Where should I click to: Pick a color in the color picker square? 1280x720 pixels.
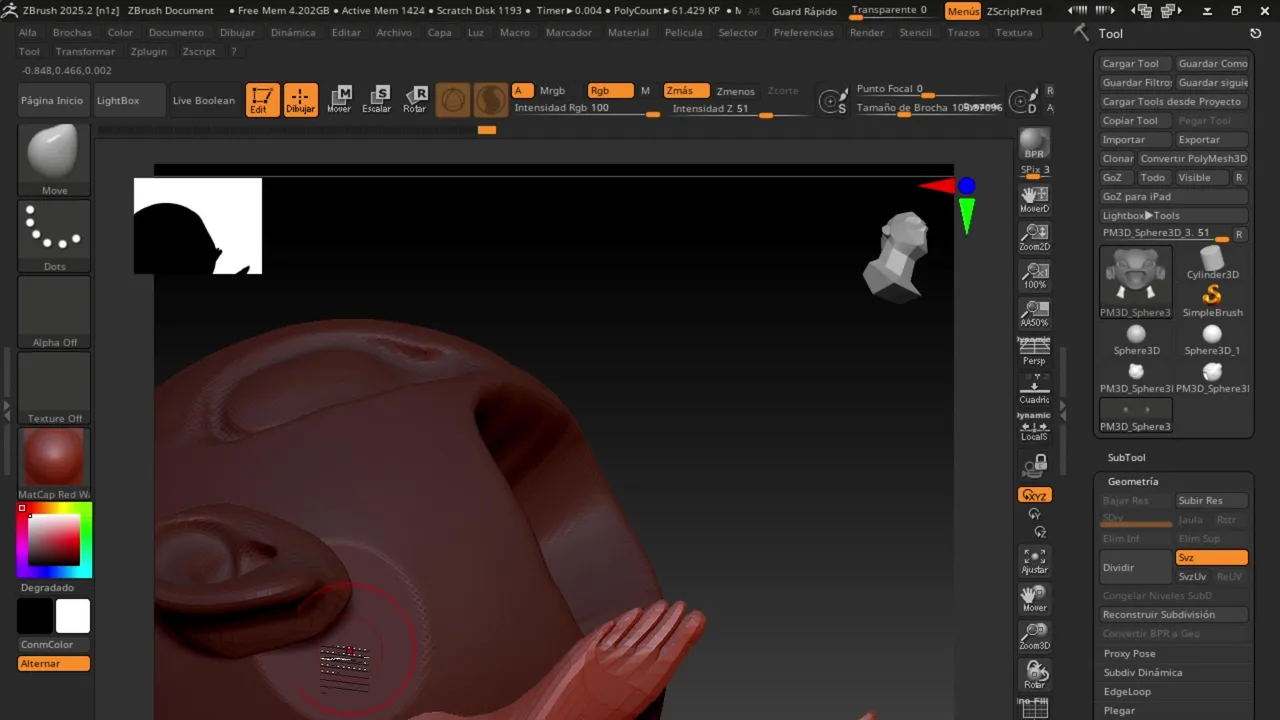pyautogui.click(x=54, y=541)
